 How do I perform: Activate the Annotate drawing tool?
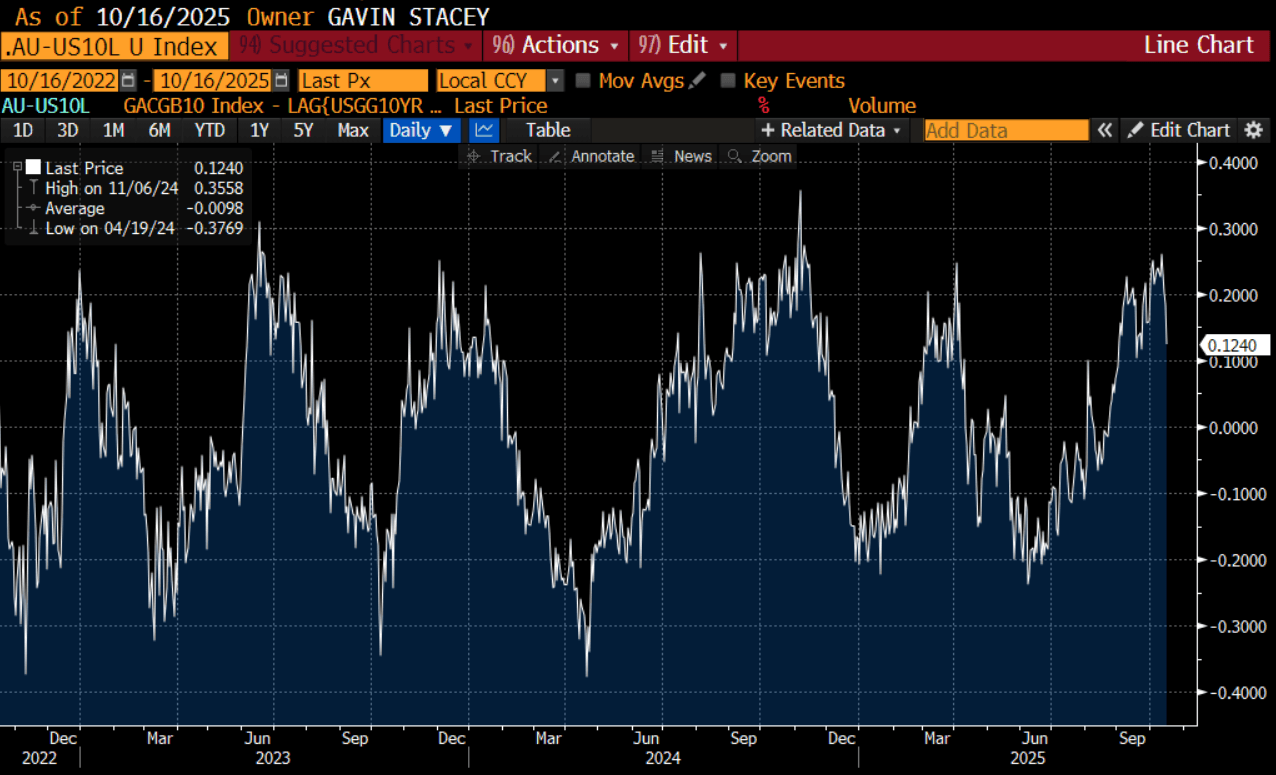pos(592,156)
